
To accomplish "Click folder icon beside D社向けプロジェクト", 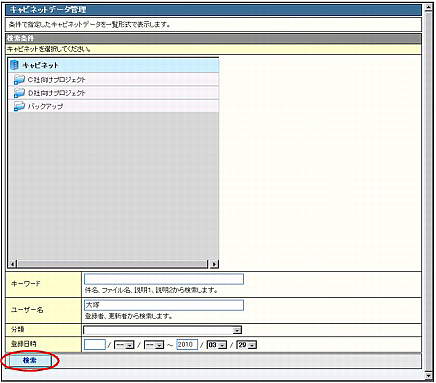I will tap(19, 93).
